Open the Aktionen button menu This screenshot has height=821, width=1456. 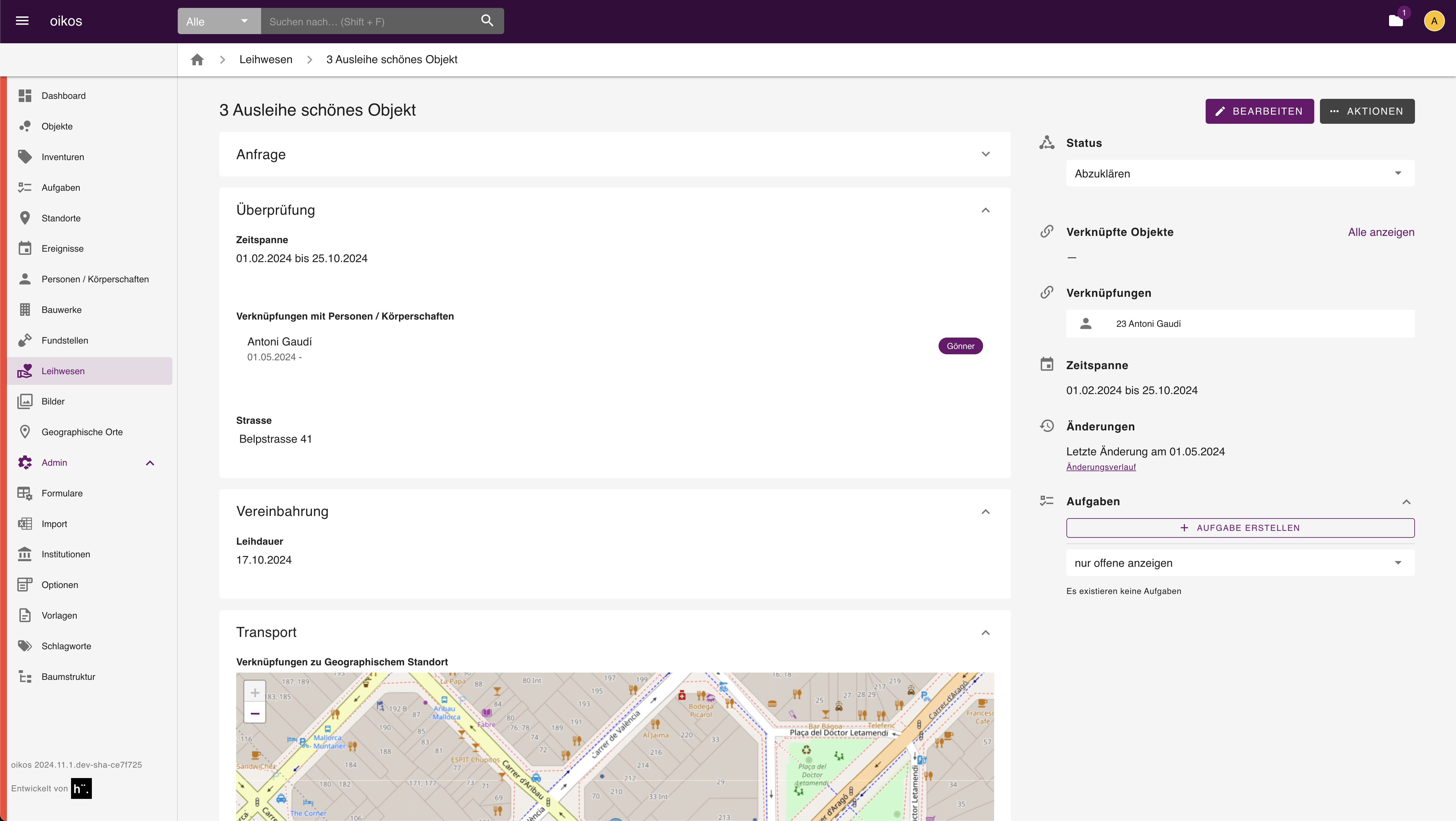pyautogui.click(x=1367, y=111)
